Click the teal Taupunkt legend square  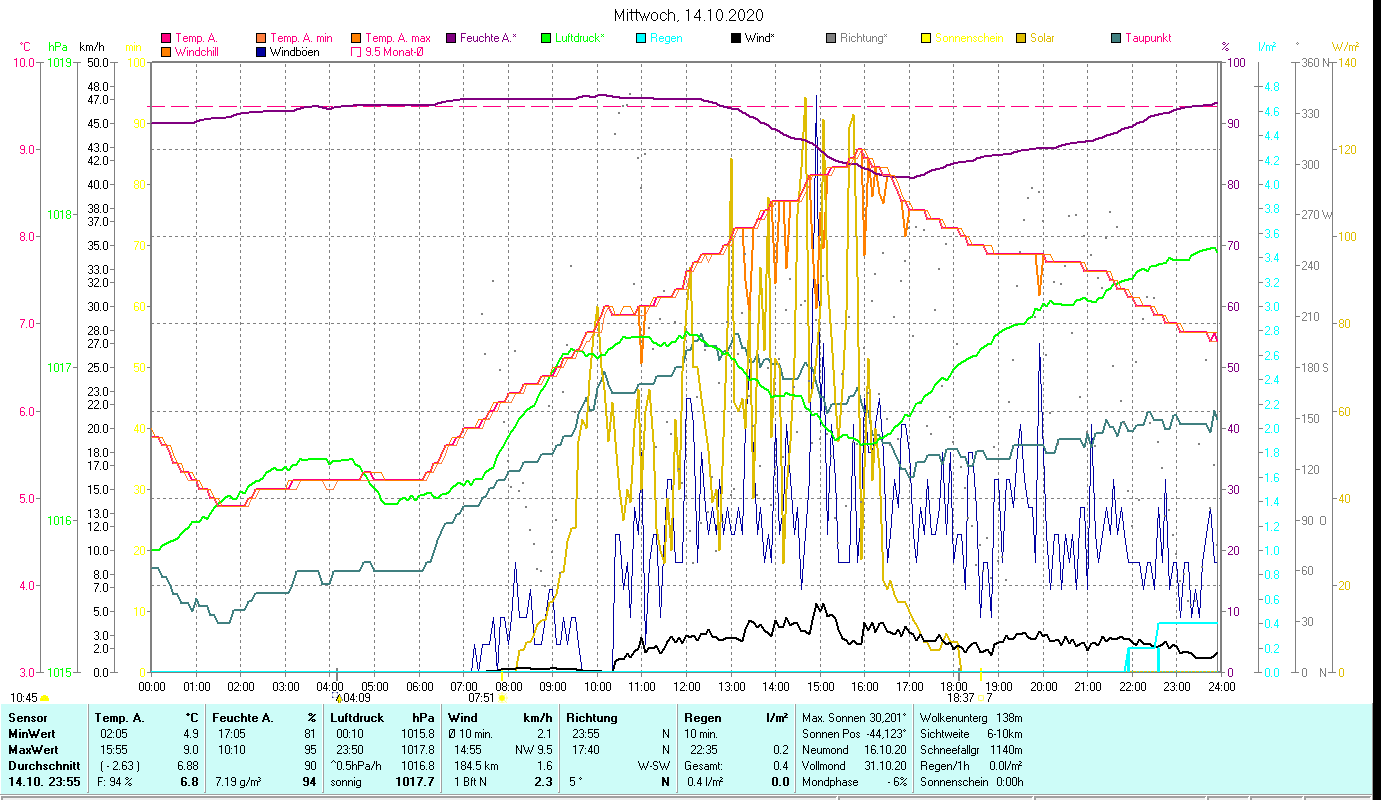coord(1116,39)
